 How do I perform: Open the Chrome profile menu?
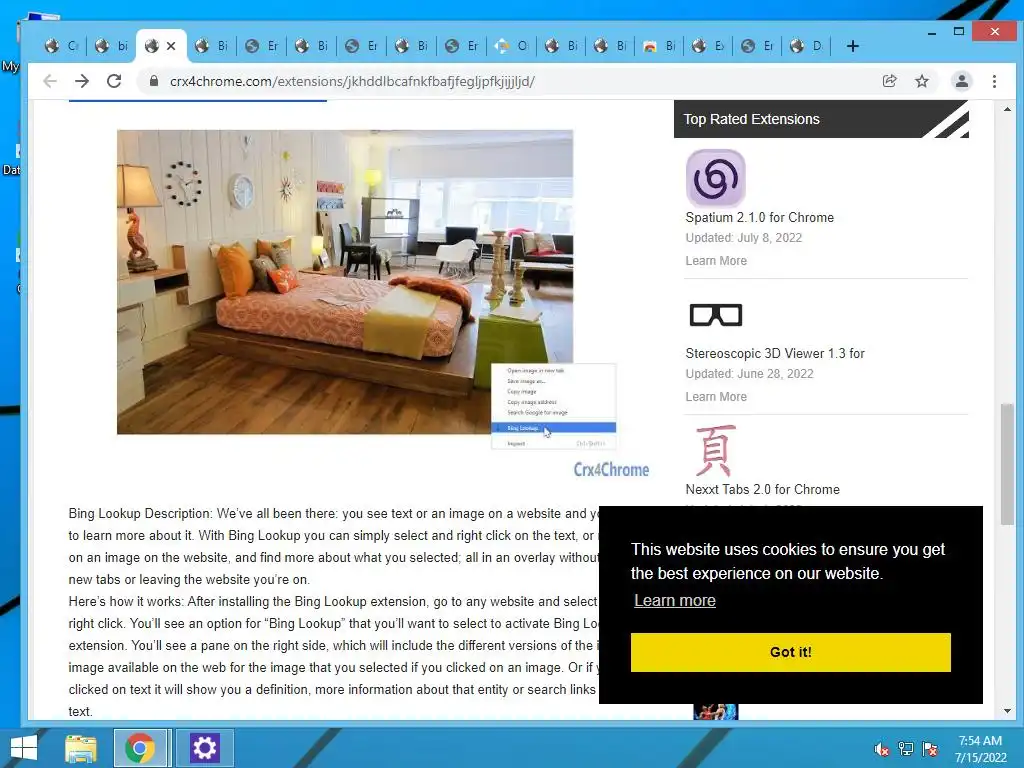click(961, 81)
